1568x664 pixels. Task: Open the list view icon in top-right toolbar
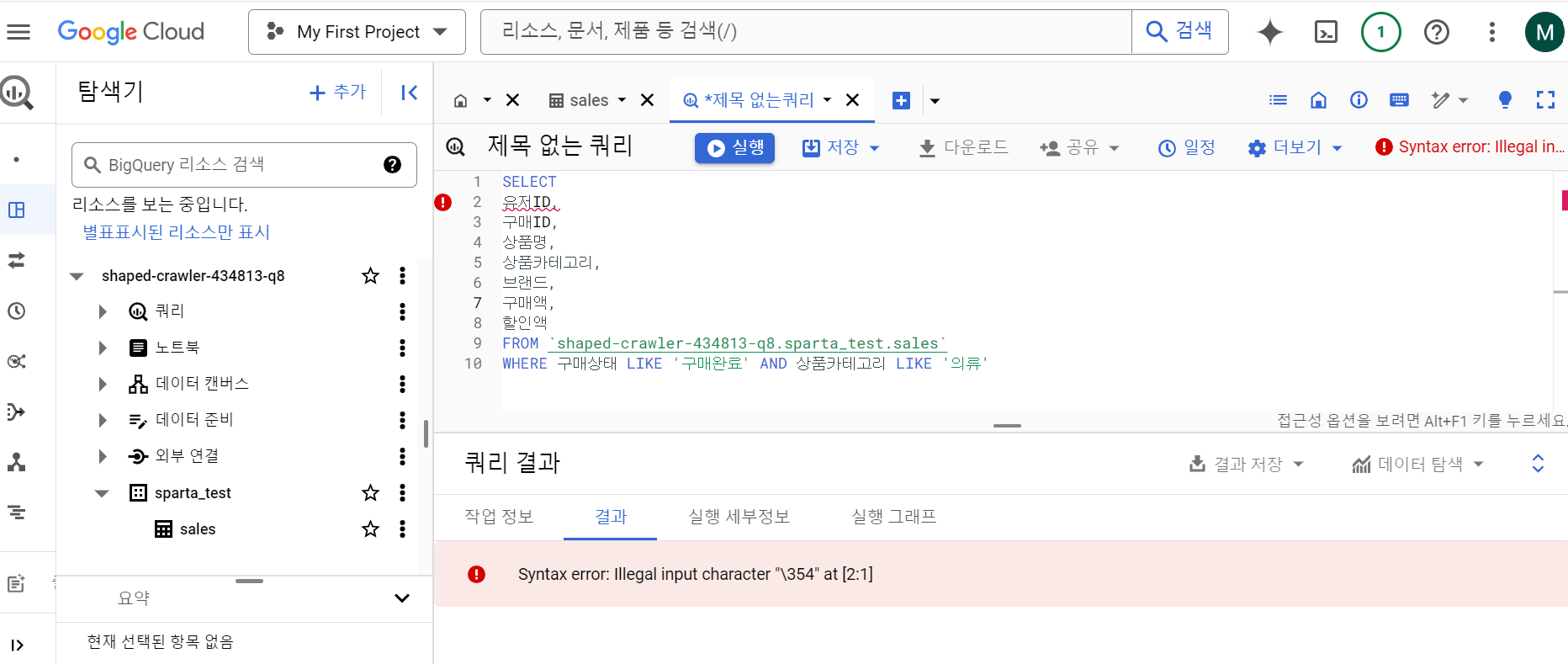[1278, 100]
